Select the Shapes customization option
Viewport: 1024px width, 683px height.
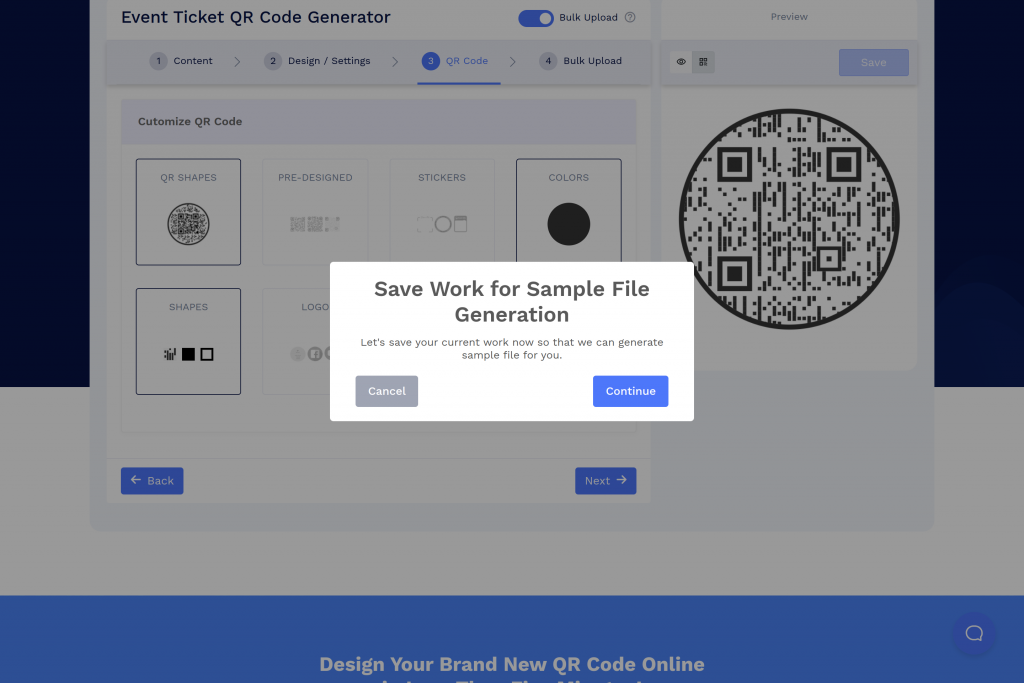[x=188, y=341]
